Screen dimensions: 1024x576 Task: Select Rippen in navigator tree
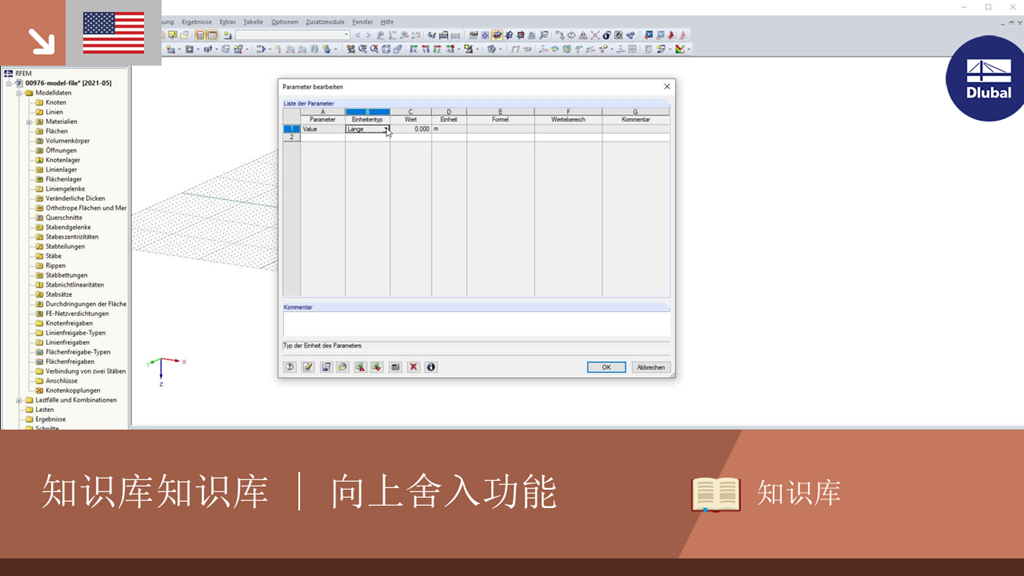(55, 266)
